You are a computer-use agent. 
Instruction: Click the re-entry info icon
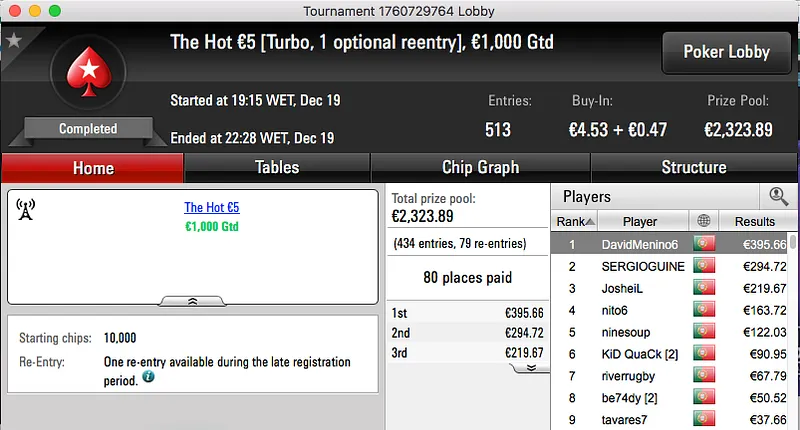(148, 377)
